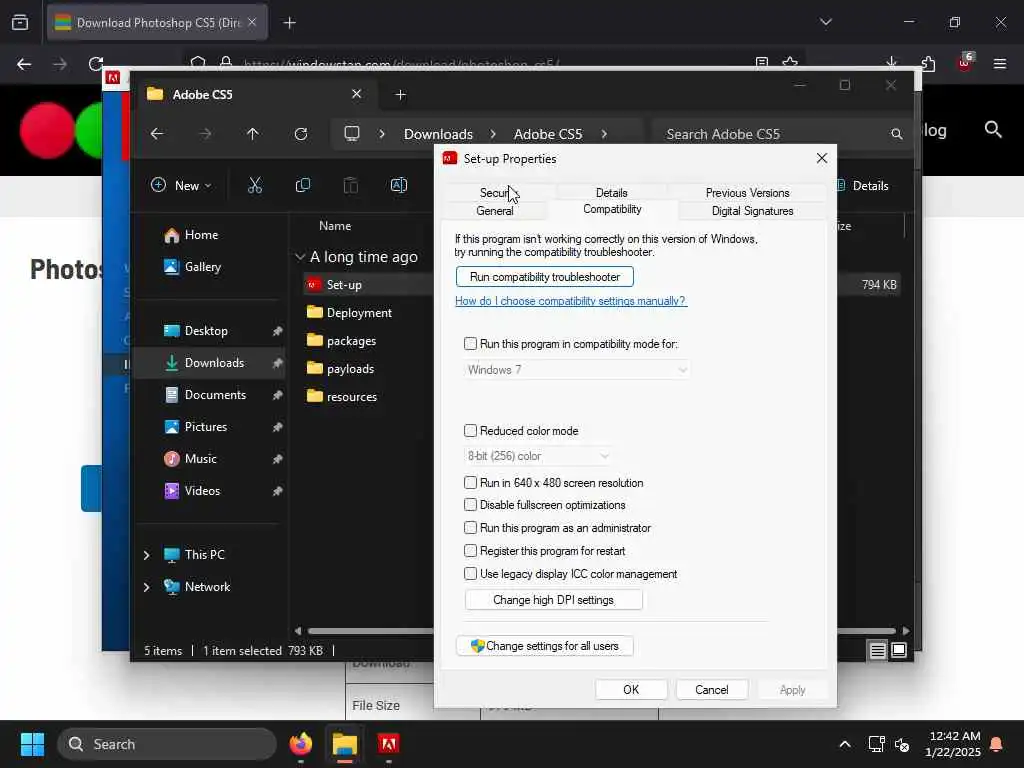Screen dimensions: 1024x768
Task: Open a new Firefox tab
Action: pyautogui.click(x=289, y=23)
